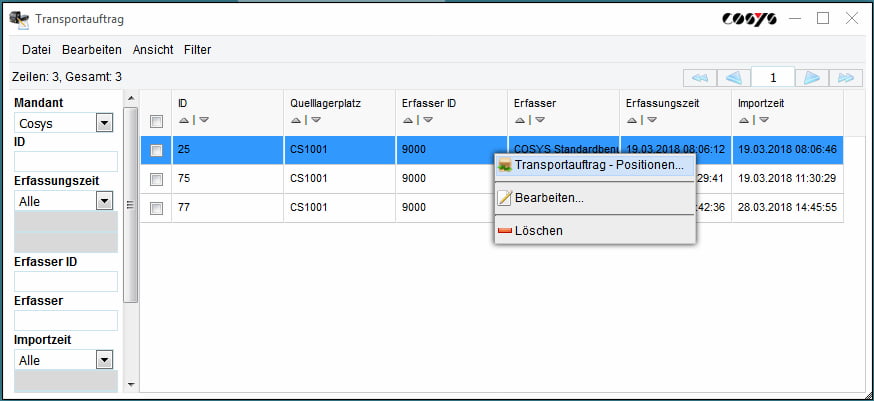Click the Erfassungszeit 19.03.2018 08:06:12 cell

(x=676, y=150)
